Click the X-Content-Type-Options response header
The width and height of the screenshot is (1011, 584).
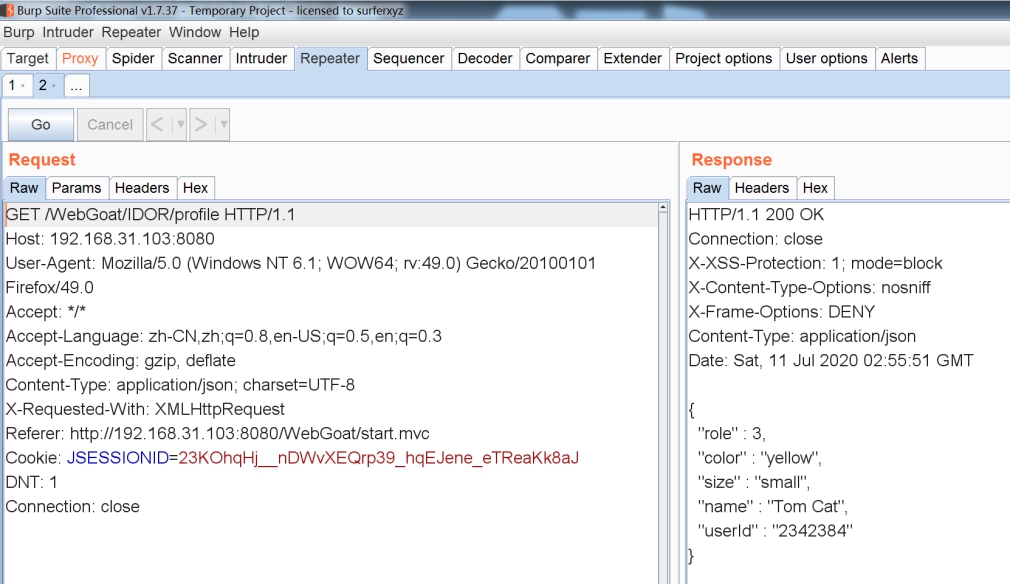809,288
